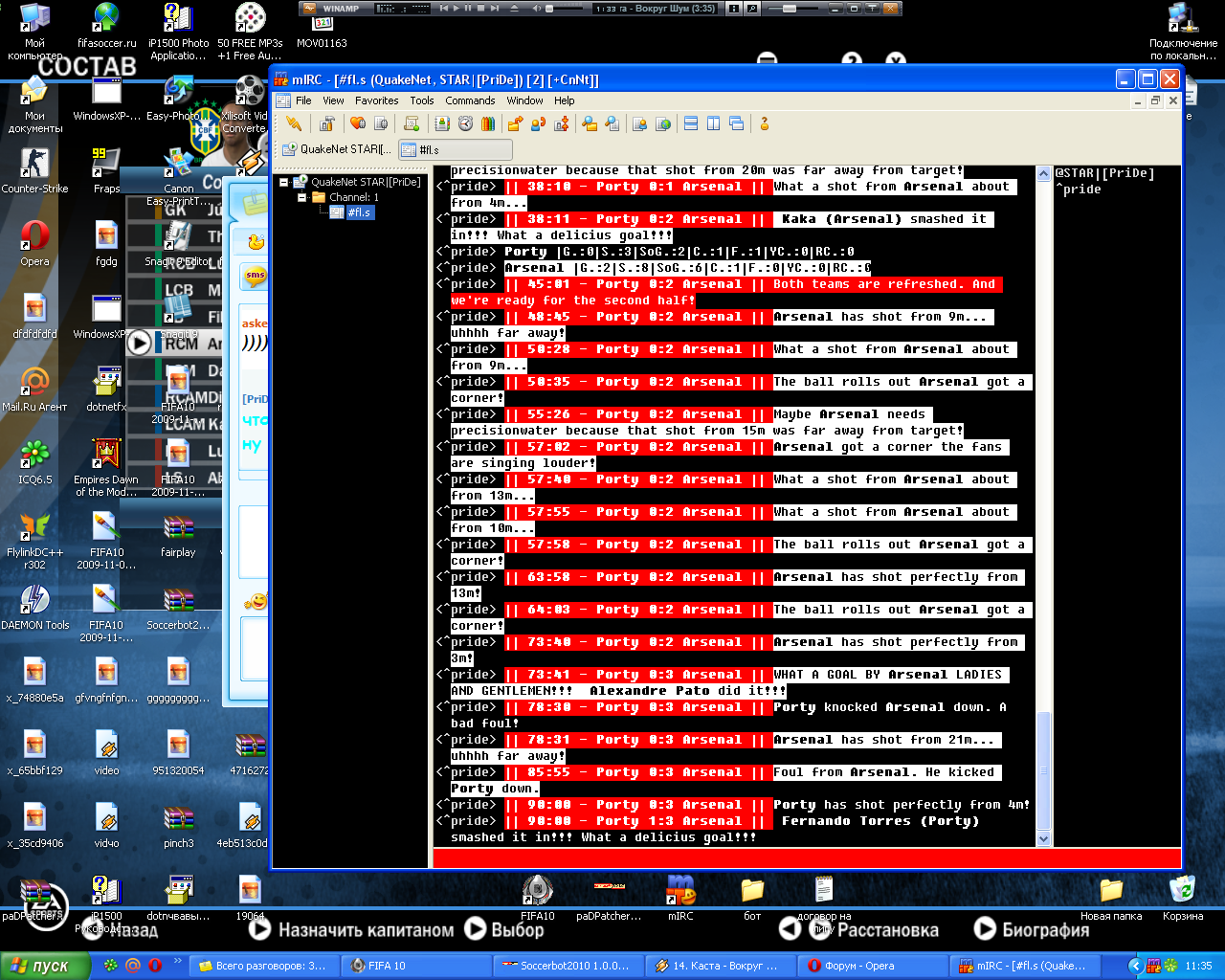
Task: Open the Colors icon in mIRC toolbar
Action: [488, 123]
